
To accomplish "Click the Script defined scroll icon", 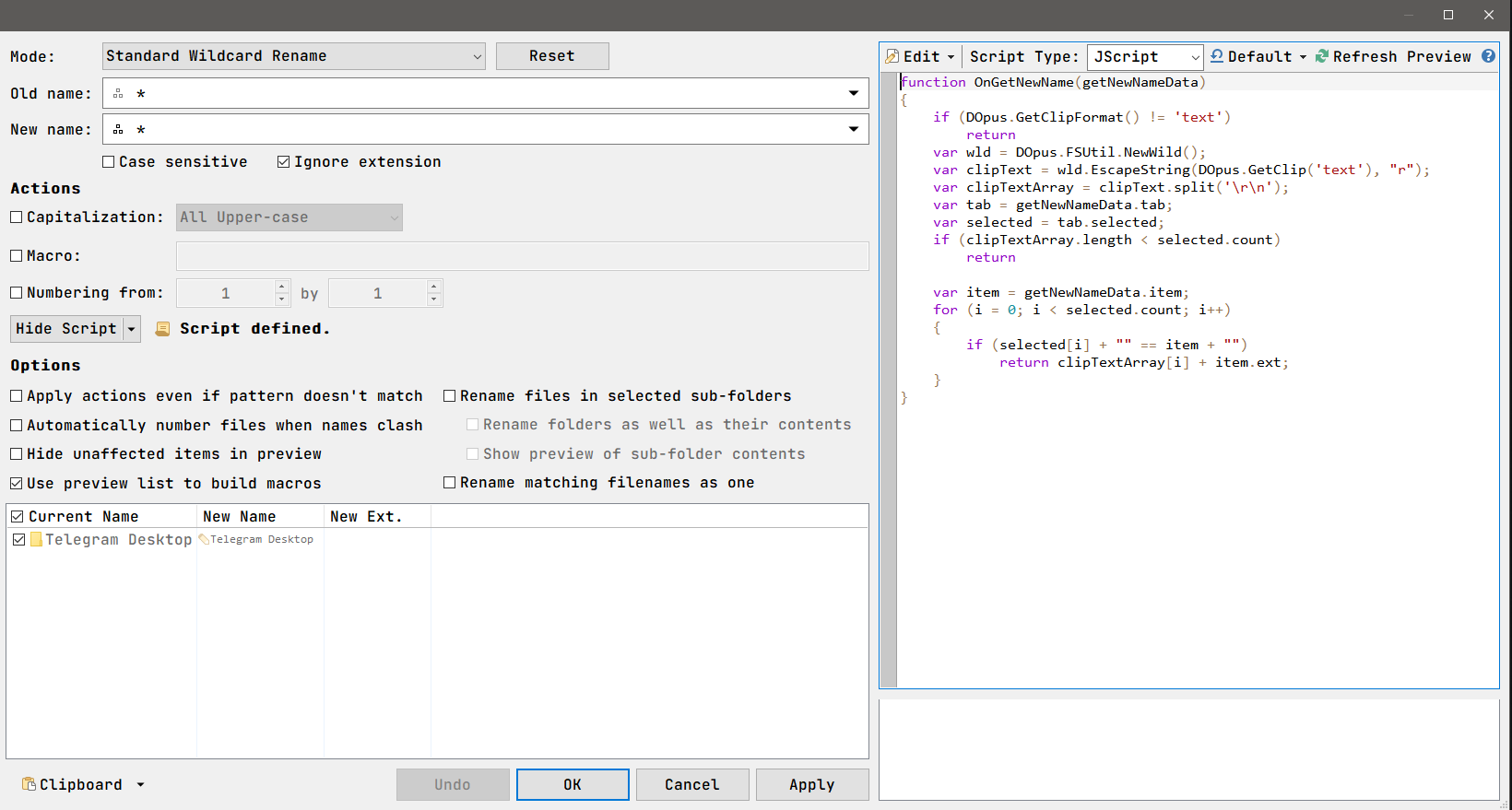I will tap(162, 329).
